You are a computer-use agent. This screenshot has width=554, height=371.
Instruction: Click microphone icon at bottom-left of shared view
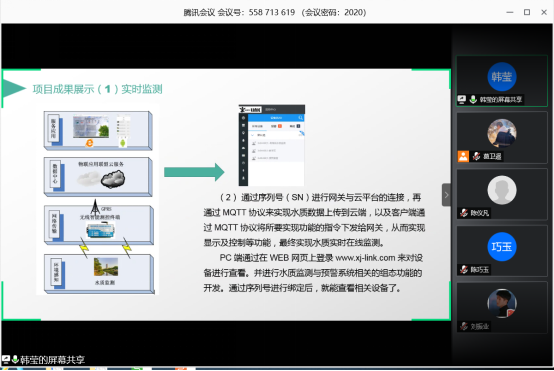[x=15, y=359]
